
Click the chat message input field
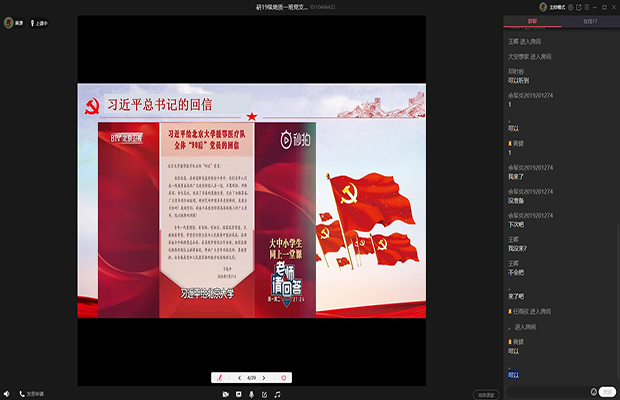pyautogui.click(x=545, y=392)
